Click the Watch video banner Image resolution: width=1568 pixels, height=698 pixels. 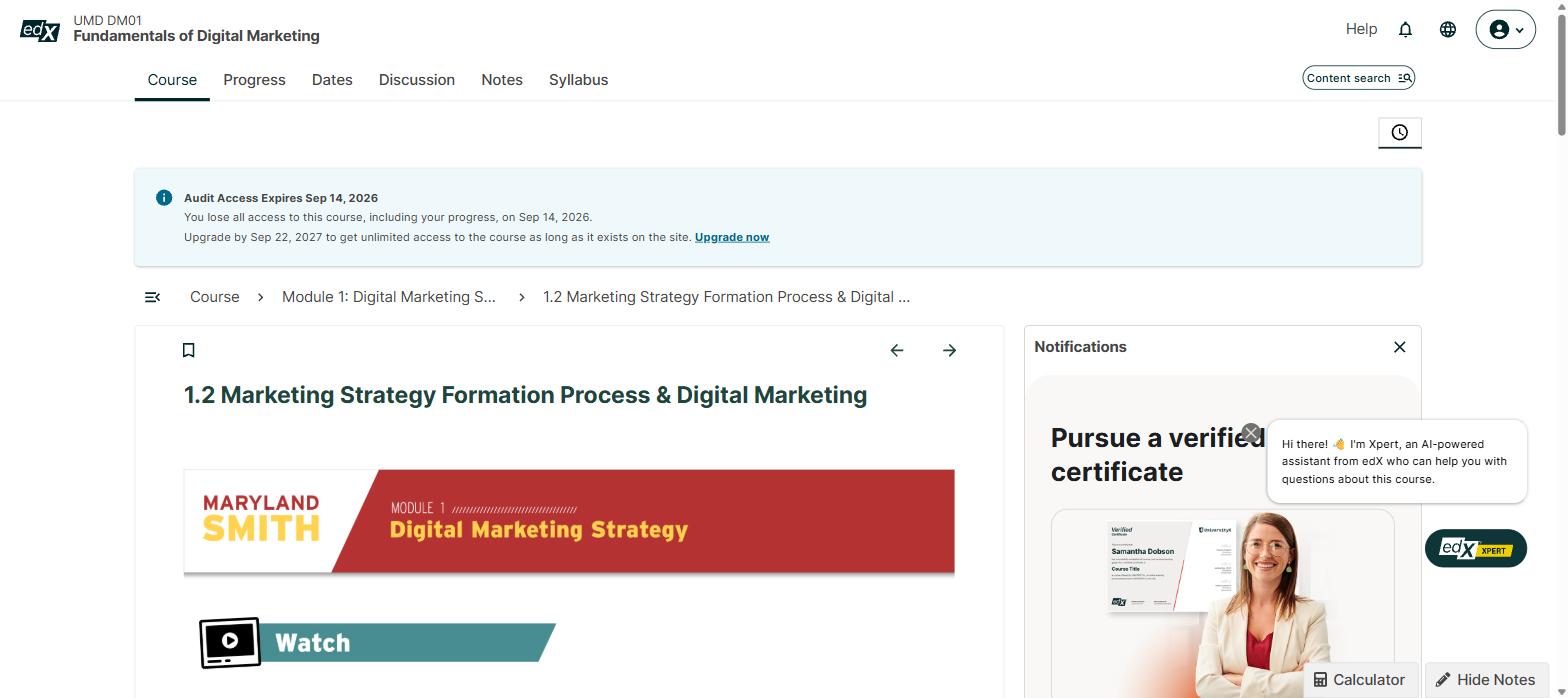click(378, 642)
